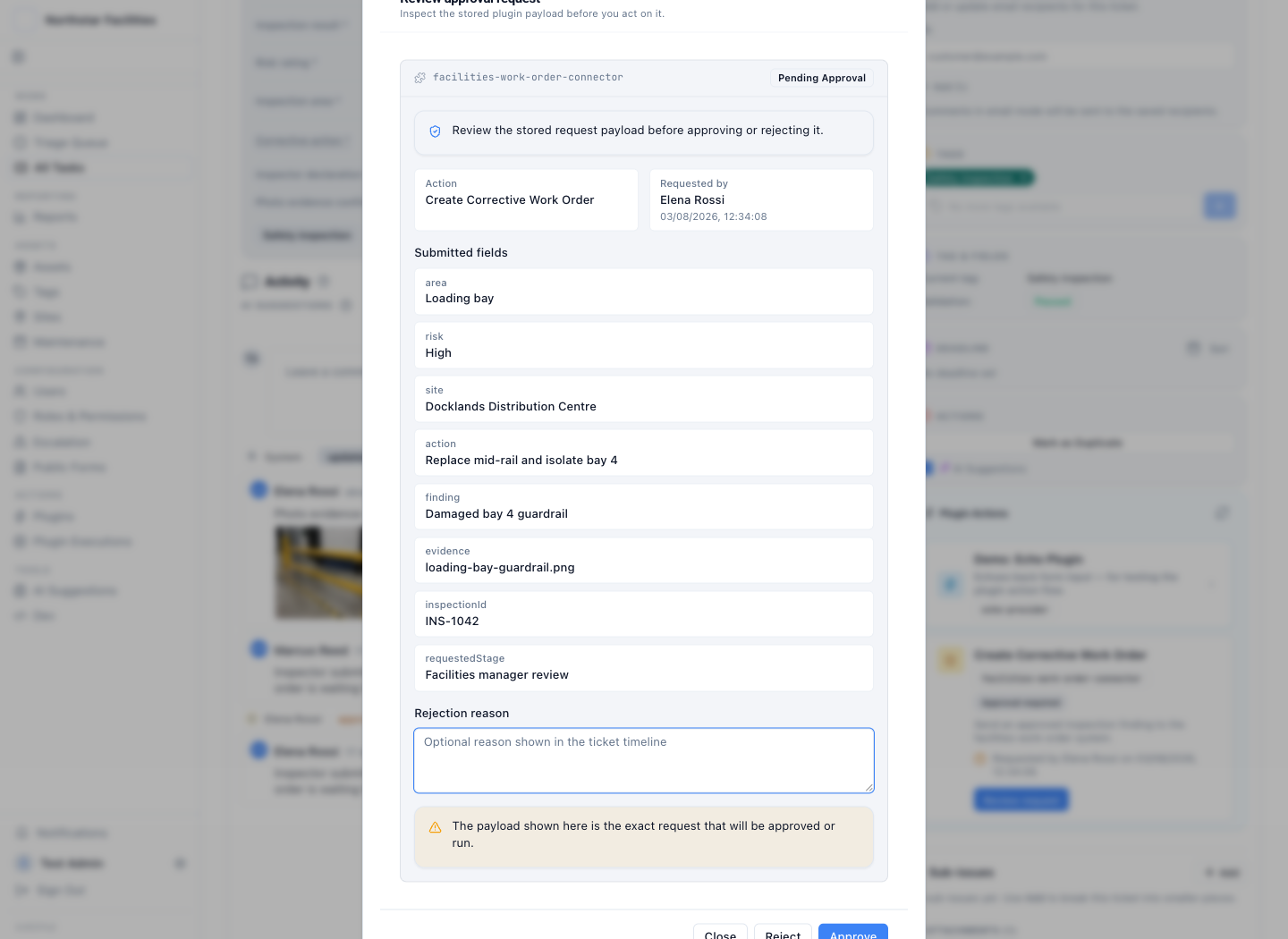Click the warning triangle icon in the payload notice
Image resolution: width=1288 pixels, height=939 pixels.
(436, 827)
